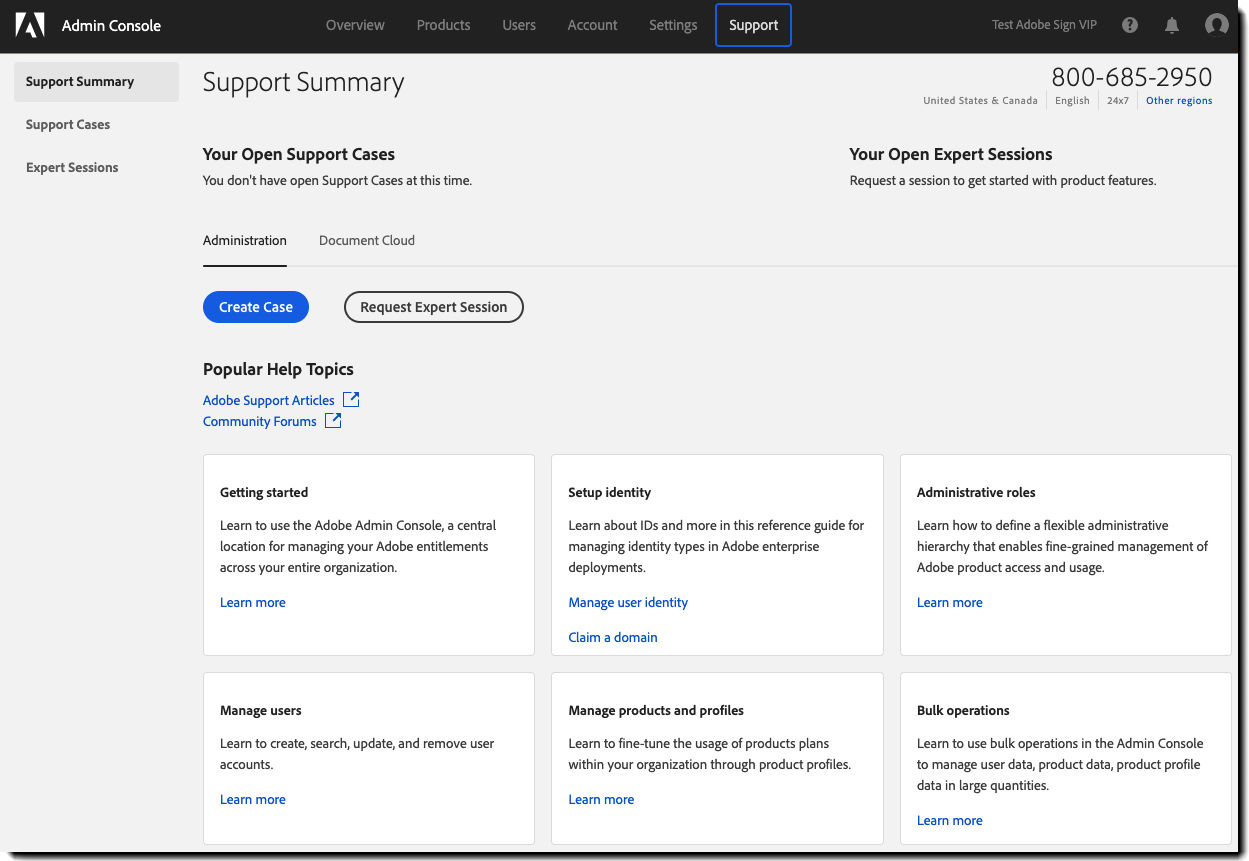Viewport: 1249px width, 861px height.
Task: Click the Admin Console title
Action: click(x=111, y=25)
